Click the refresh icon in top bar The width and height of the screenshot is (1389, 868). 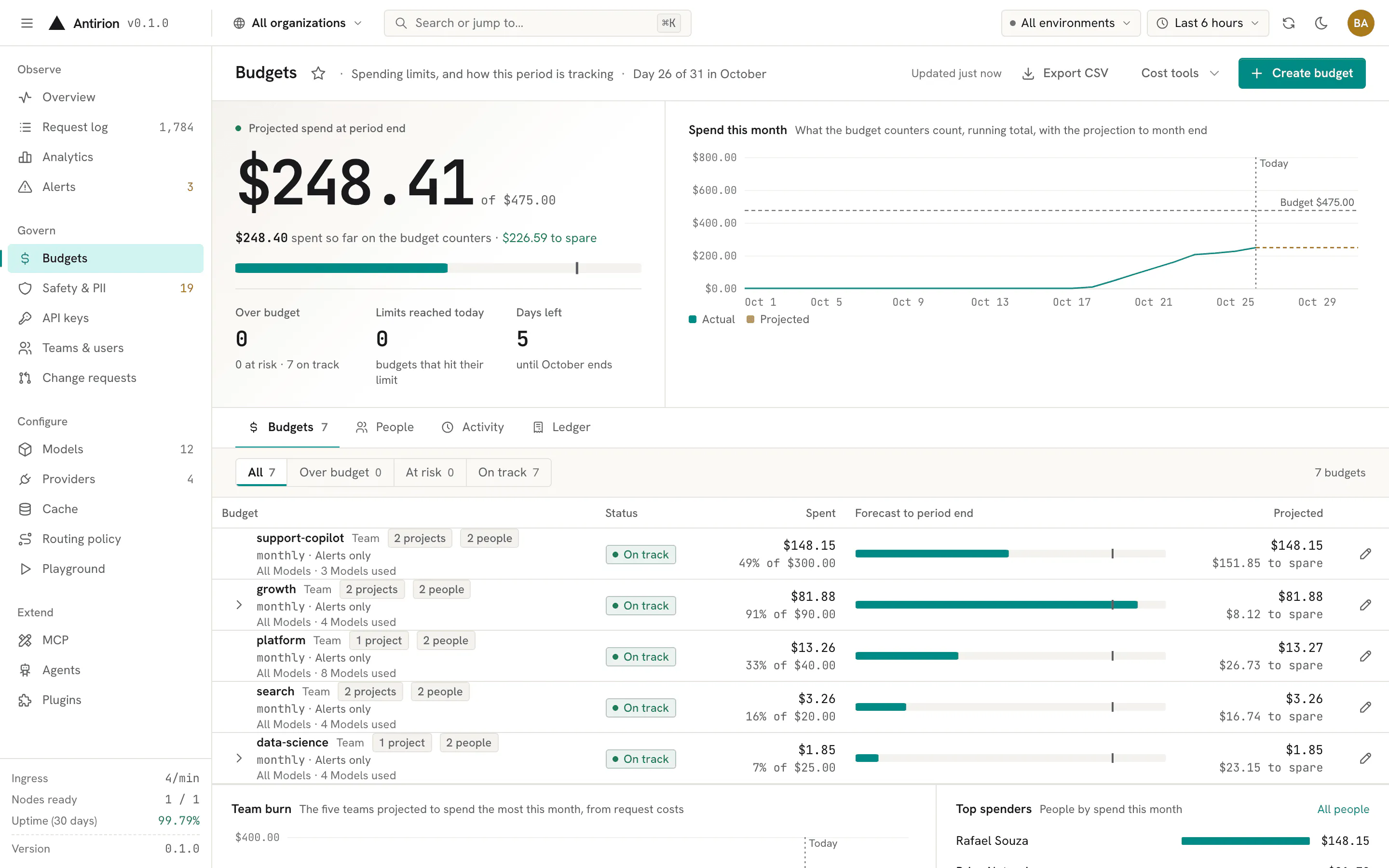coord(1289,23)
